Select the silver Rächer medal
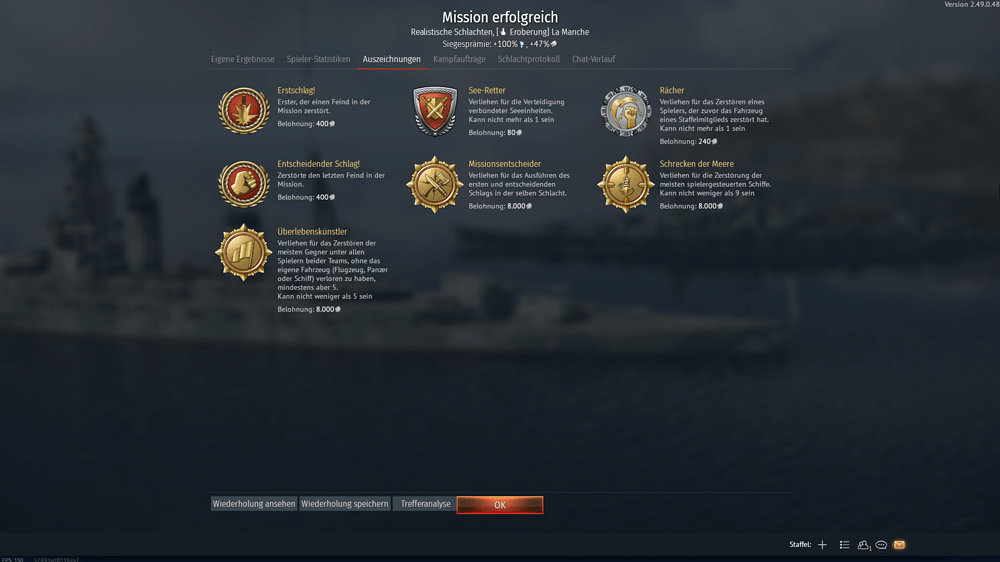This screenshot has width=1000, height=562. click(626, 111)
